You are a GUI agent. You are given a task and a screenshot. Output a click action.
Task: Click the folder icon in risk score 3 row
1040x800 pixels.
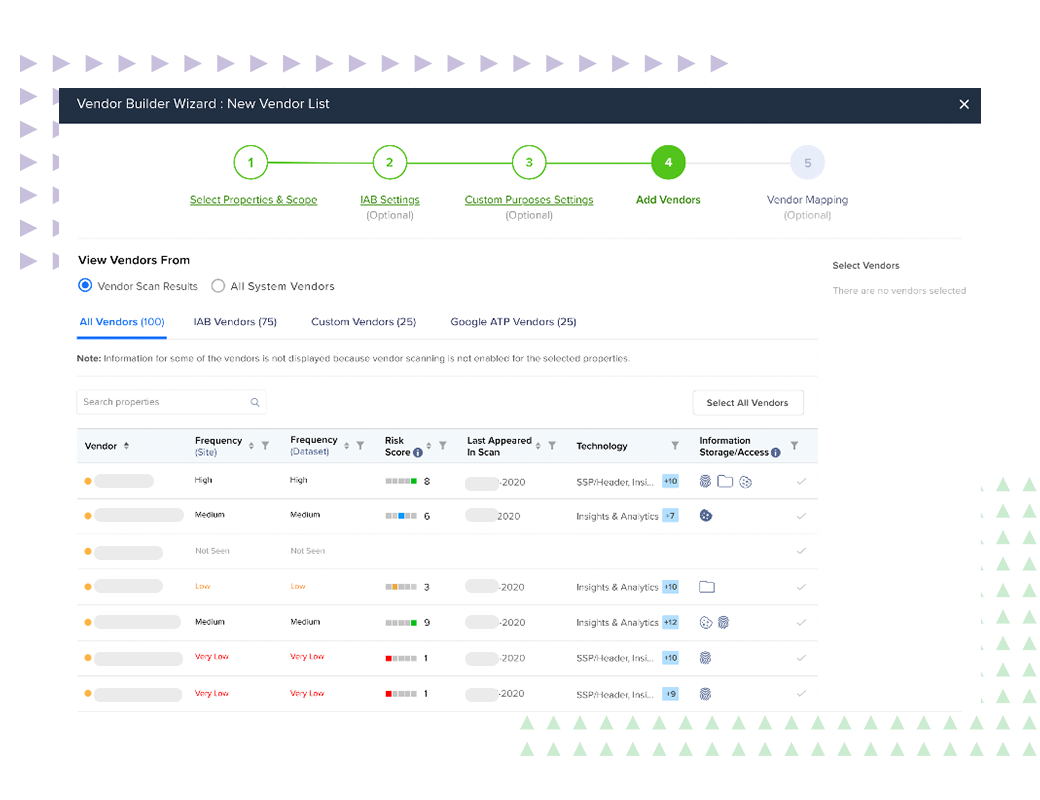[x=707, y=587]
